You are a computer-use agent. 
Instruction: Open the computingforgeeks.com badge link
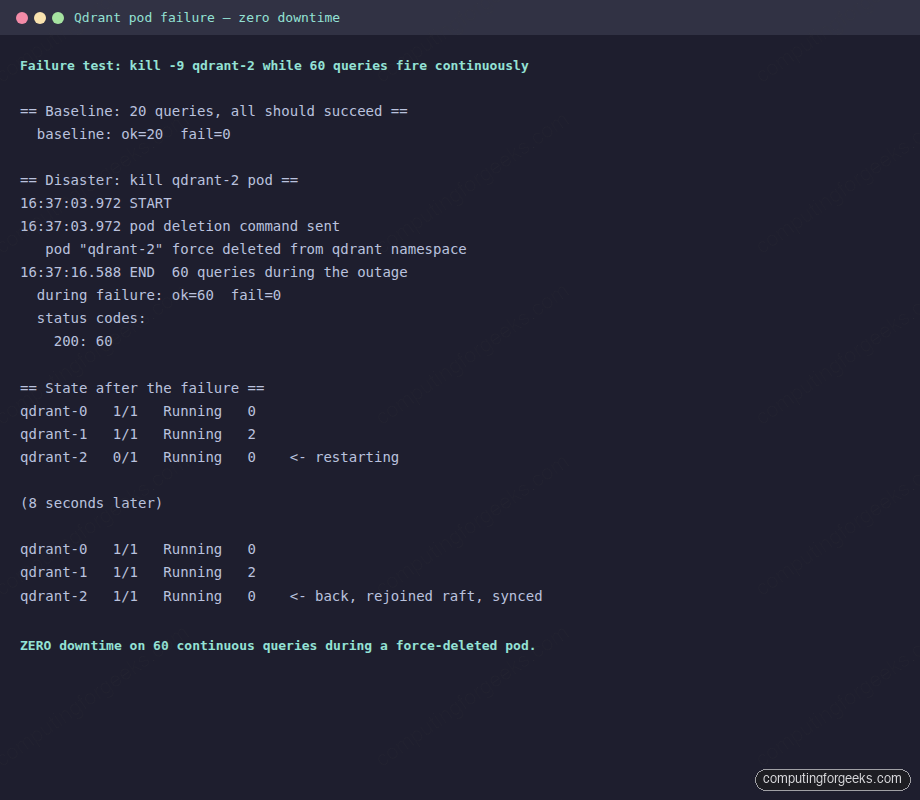tap(832, 779)
